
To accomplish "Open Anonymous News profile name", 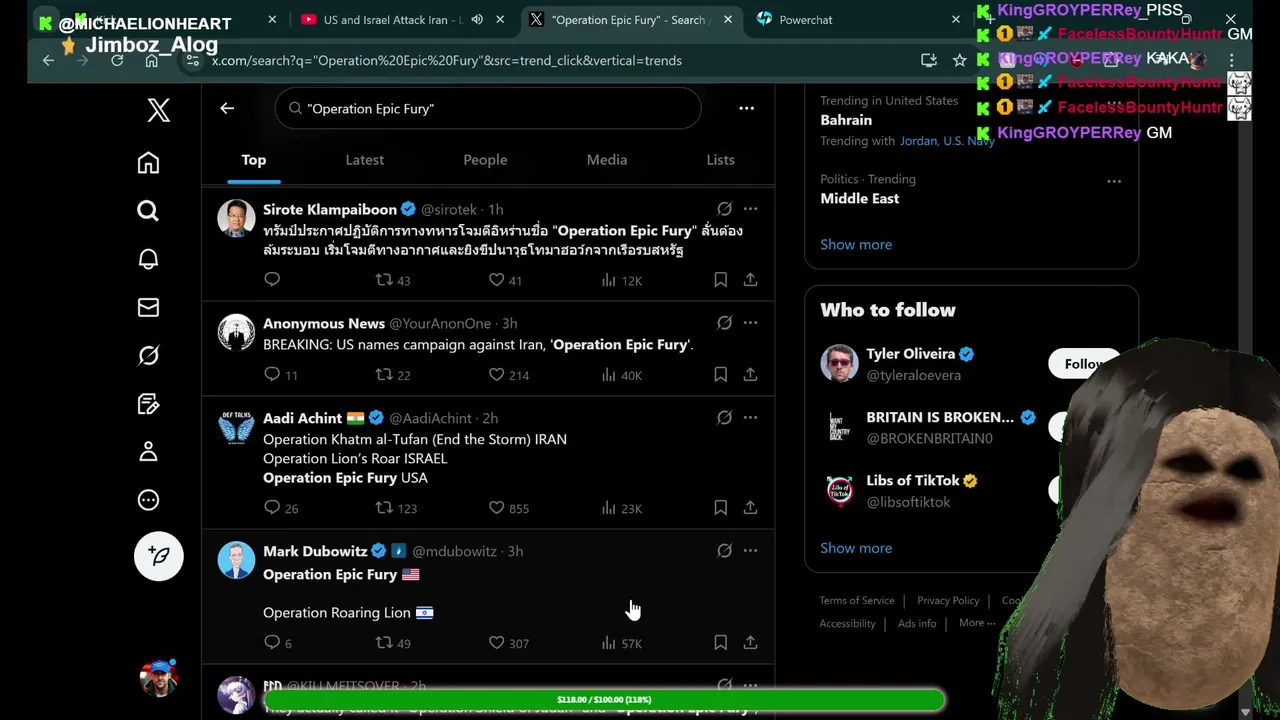I will [x=324, y=323].
